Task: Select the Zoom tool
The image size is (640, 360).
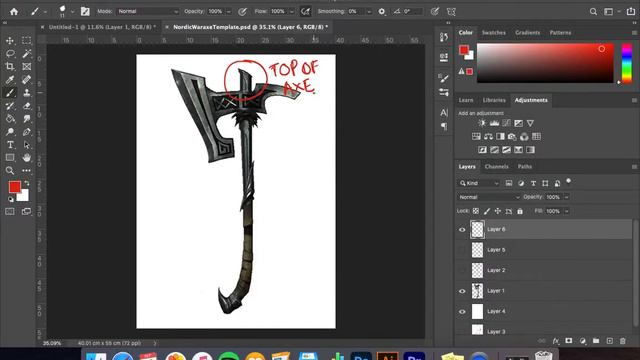Action: coord(10,171)
